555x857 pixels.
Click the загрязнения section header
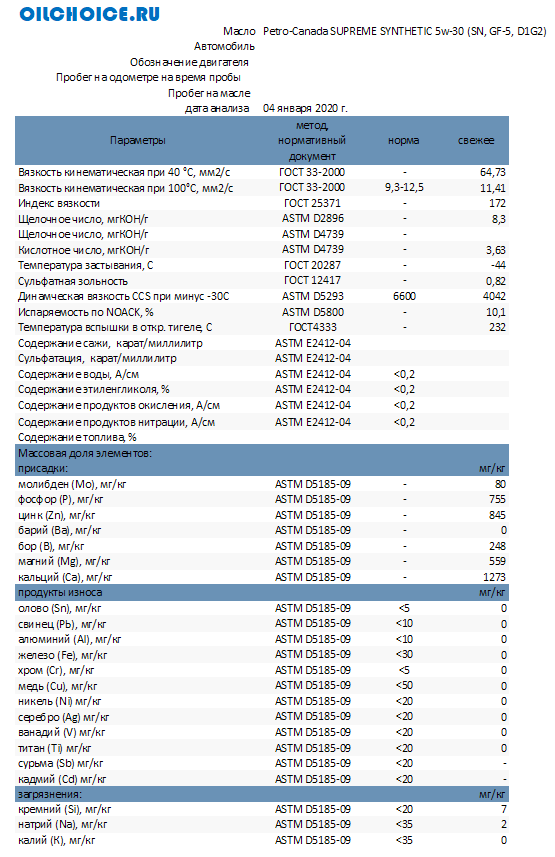click(50, 794)
